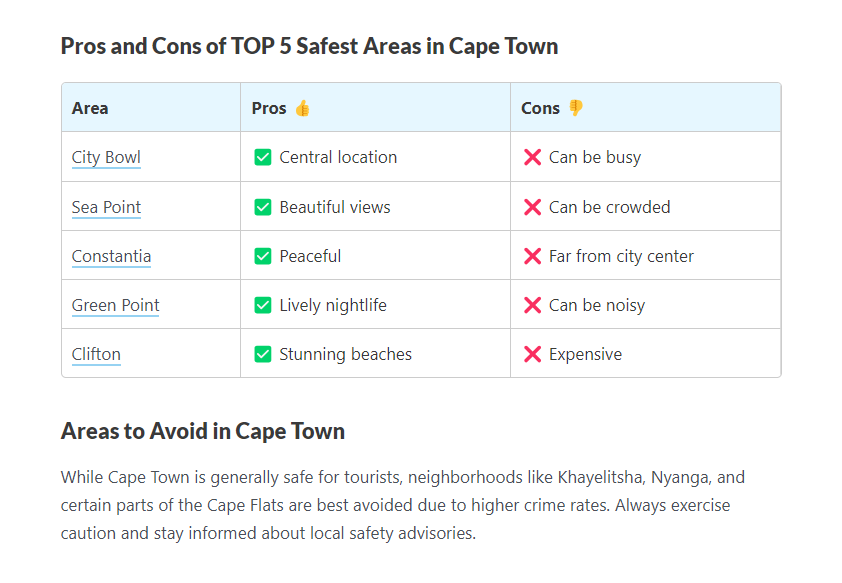Image resolution: width=842 pixels, height=583 pixels.
Task: Click red cross next to Can be crowded
Action: coord(532,207)
